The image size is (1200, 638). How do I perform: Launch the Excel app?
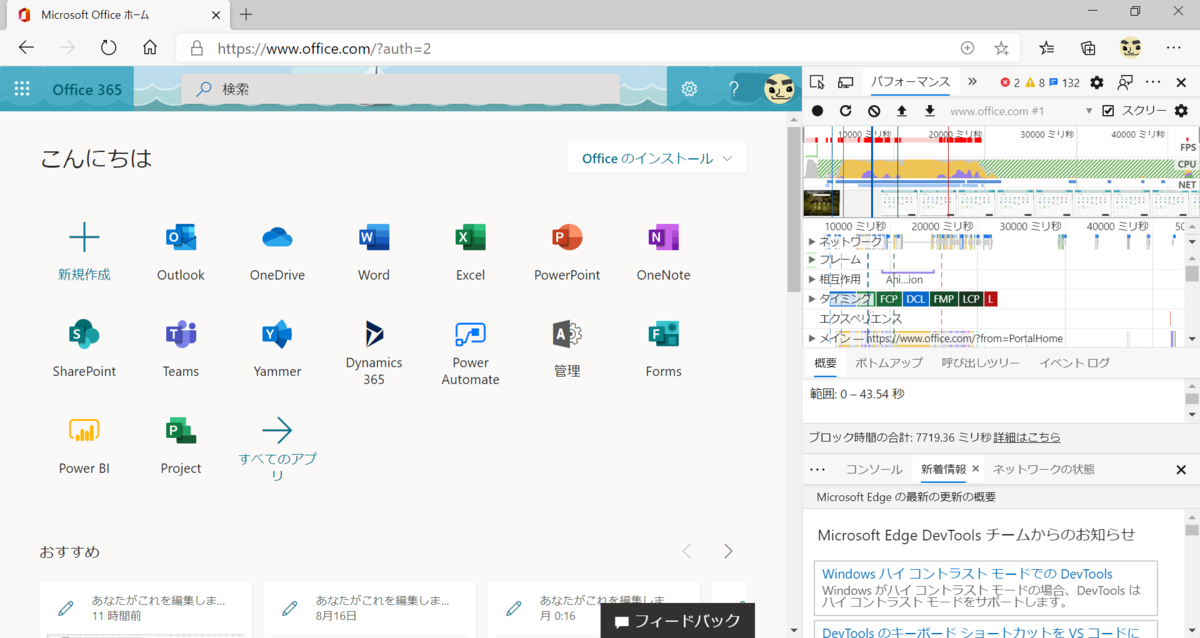(470, 251)
